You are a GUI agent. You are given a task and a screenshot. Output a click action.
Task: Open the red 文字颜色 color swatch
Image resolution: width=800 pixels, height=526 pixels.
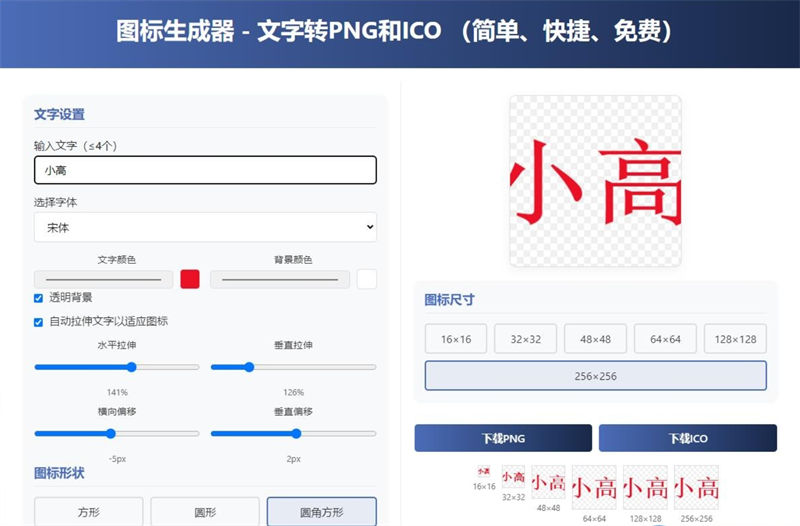pyautogui.click(x=190, y=279)
